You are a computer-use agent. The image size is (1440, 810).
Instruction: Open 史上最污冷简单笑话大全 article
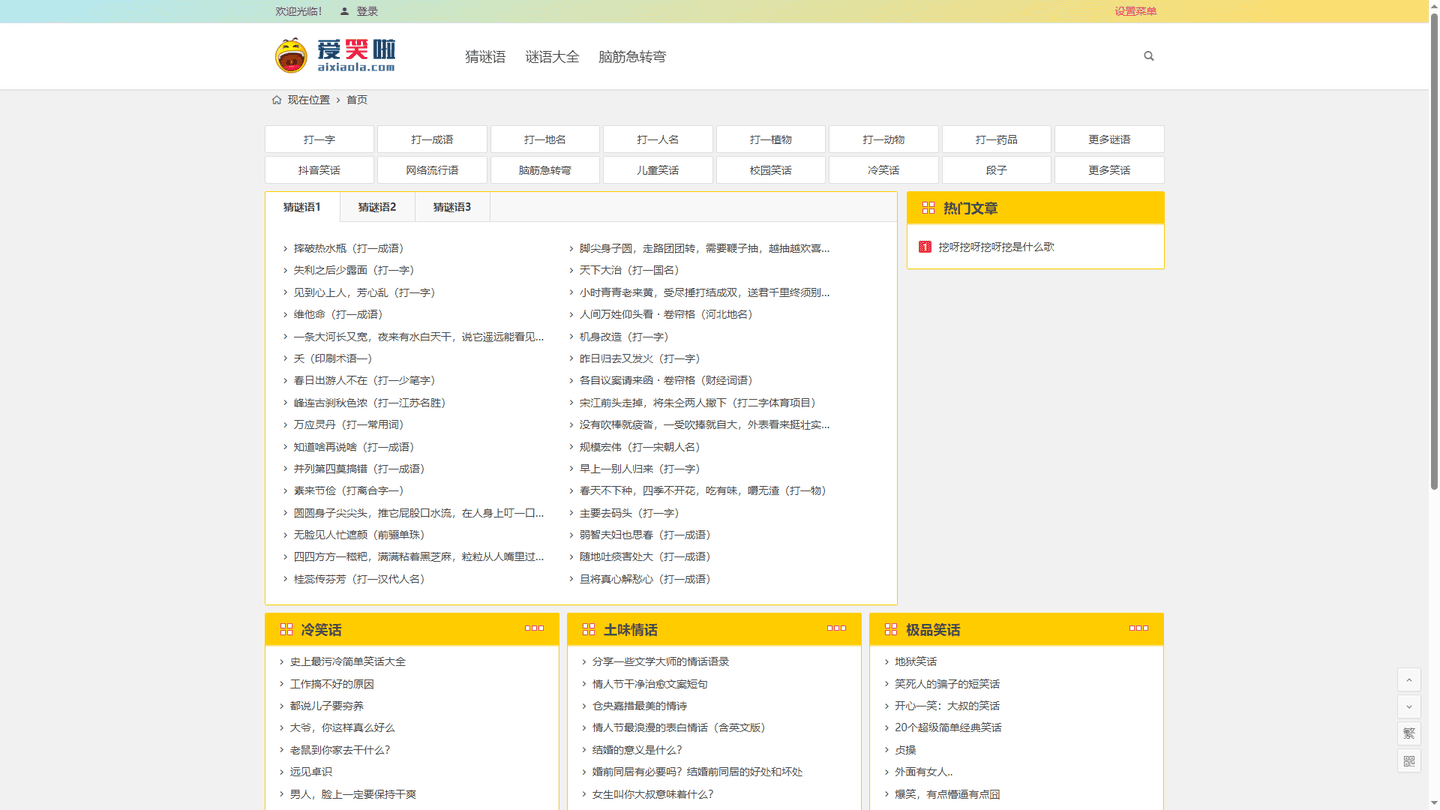click(x=348, y=662)
